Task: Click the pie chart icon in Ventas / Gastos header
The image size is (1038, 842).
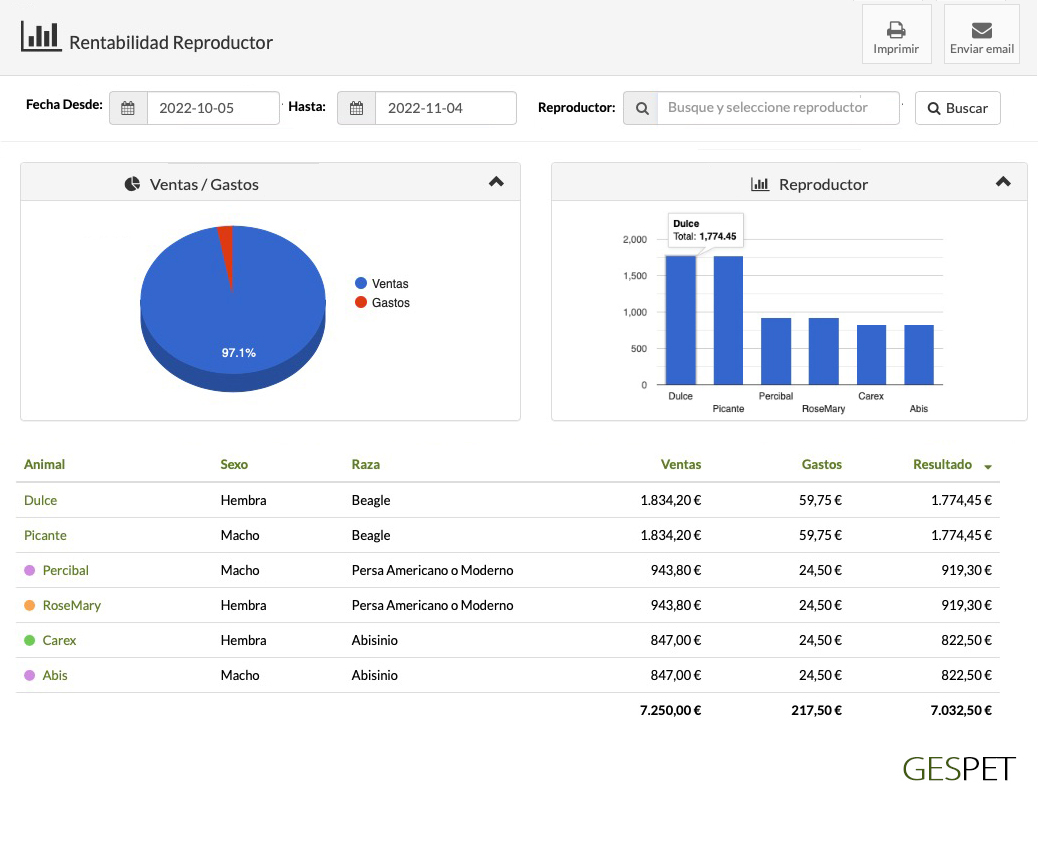Action: [x=132, y=184]
